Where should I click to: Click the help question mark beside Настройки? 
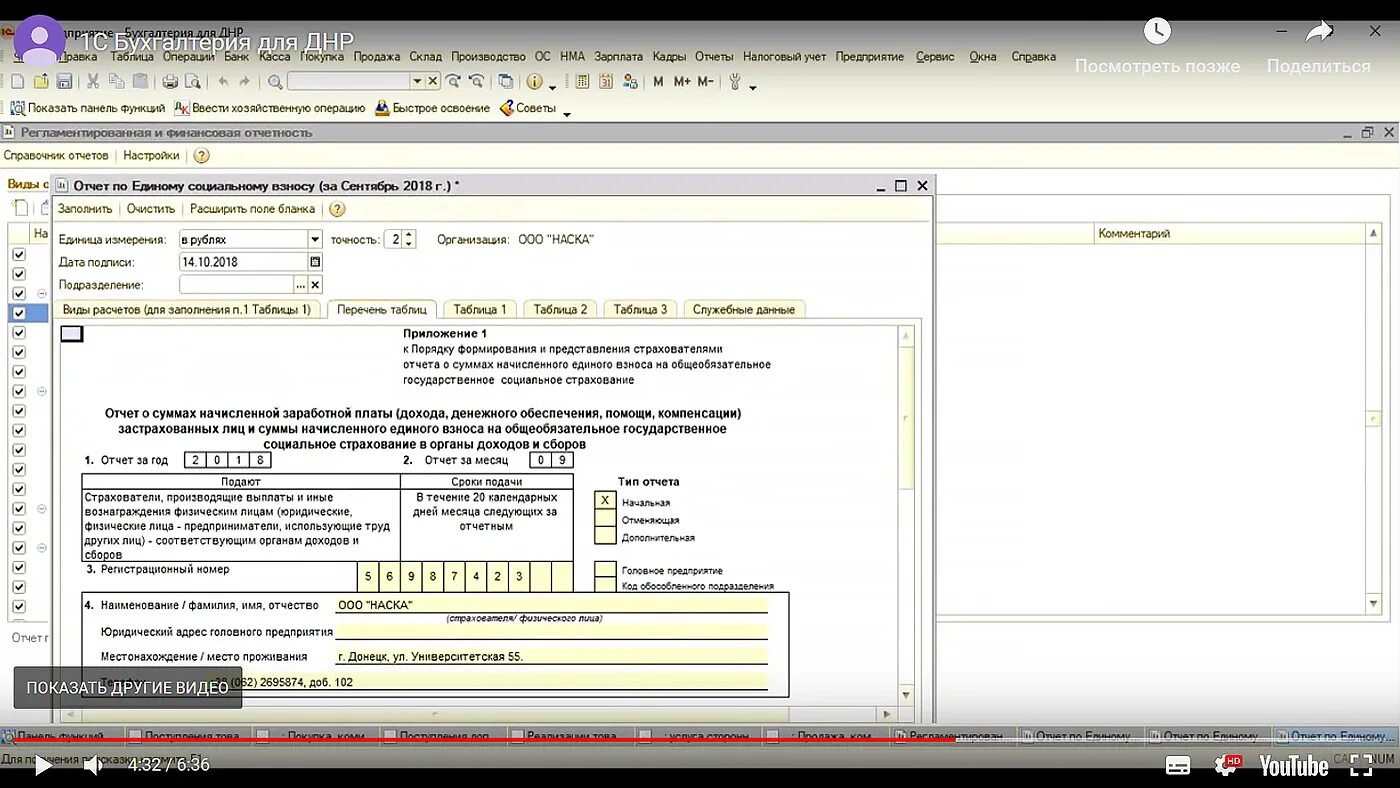click(202, 155)
